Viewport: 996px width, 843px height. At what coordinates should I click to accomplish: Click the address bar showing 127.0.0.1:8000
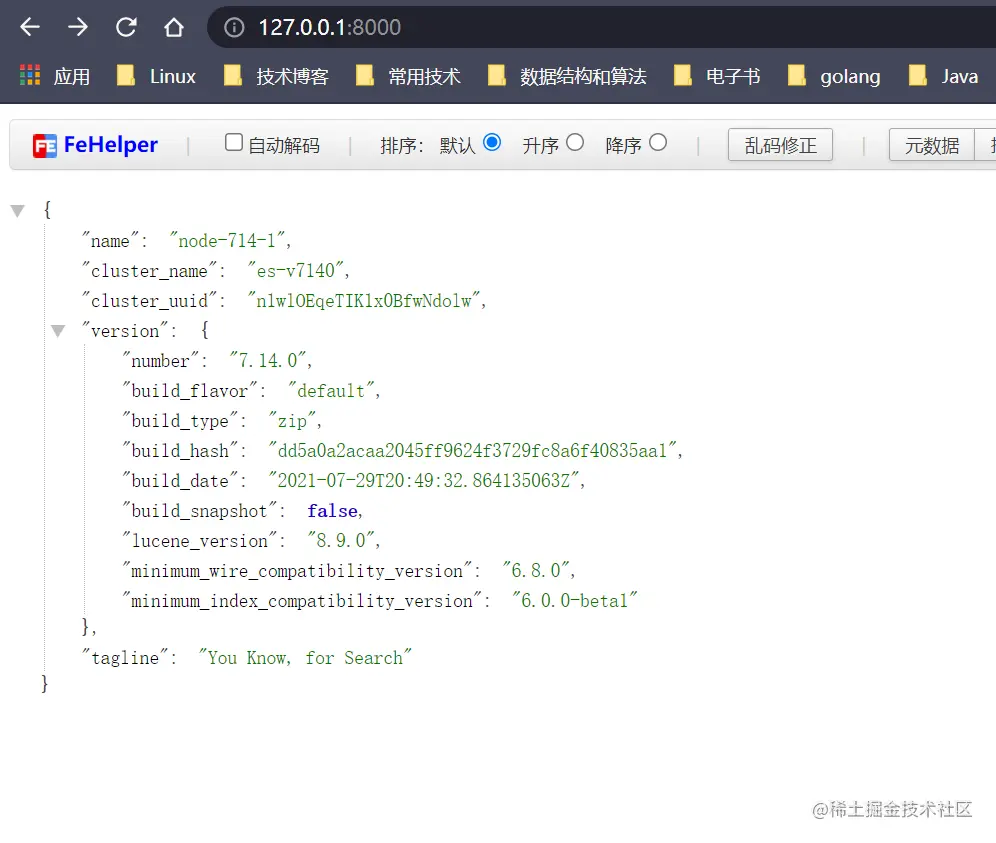(x=603, y=27)
